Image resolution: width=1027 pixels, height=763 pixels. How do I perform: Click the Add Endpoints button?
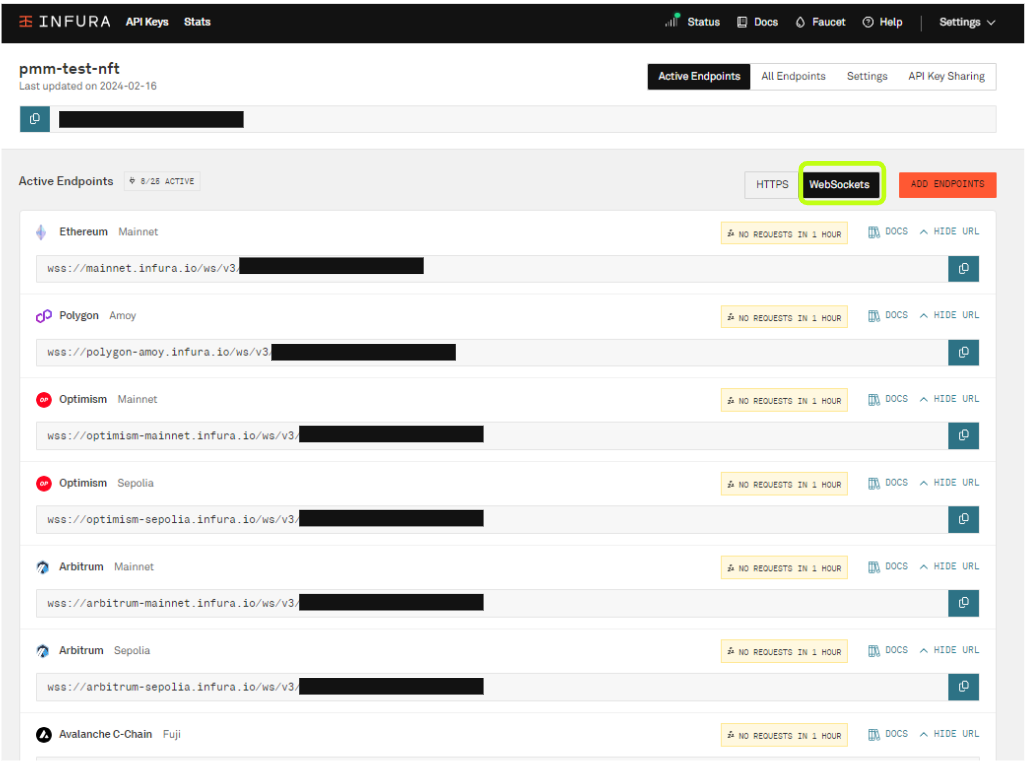[946, 185]
